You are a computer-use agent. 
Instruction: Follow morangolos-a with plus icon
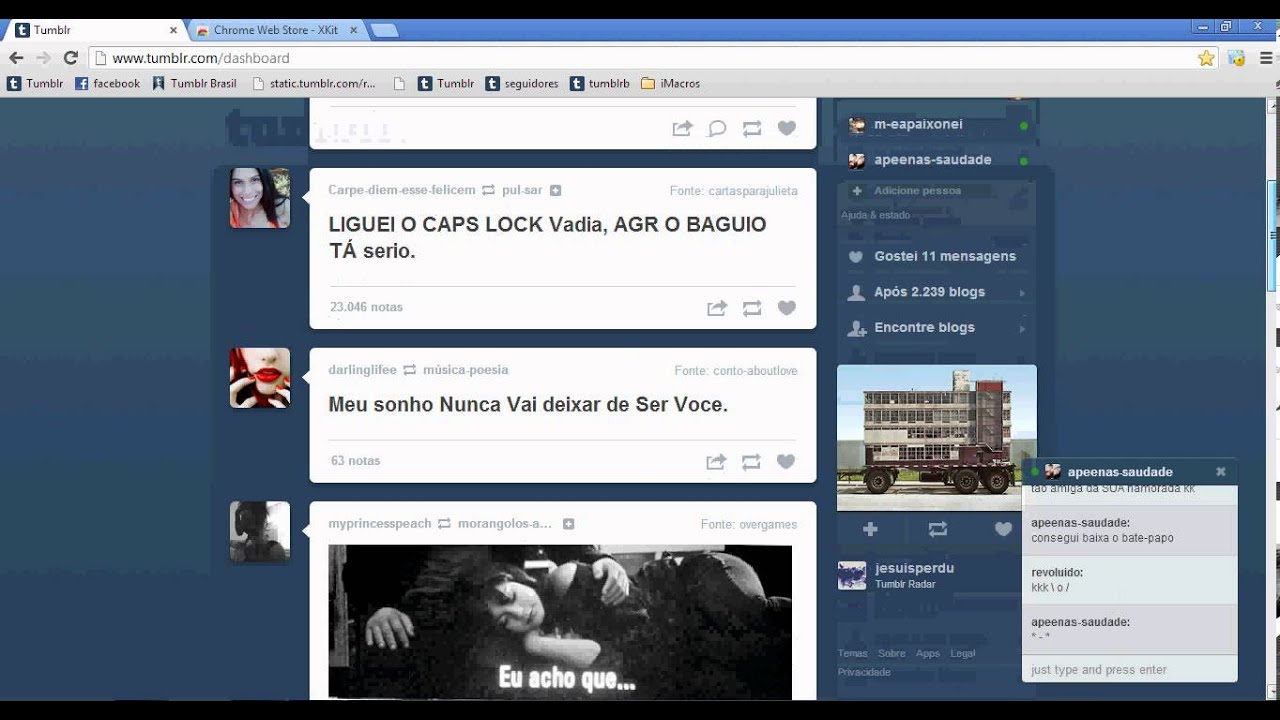pos(569,524)
